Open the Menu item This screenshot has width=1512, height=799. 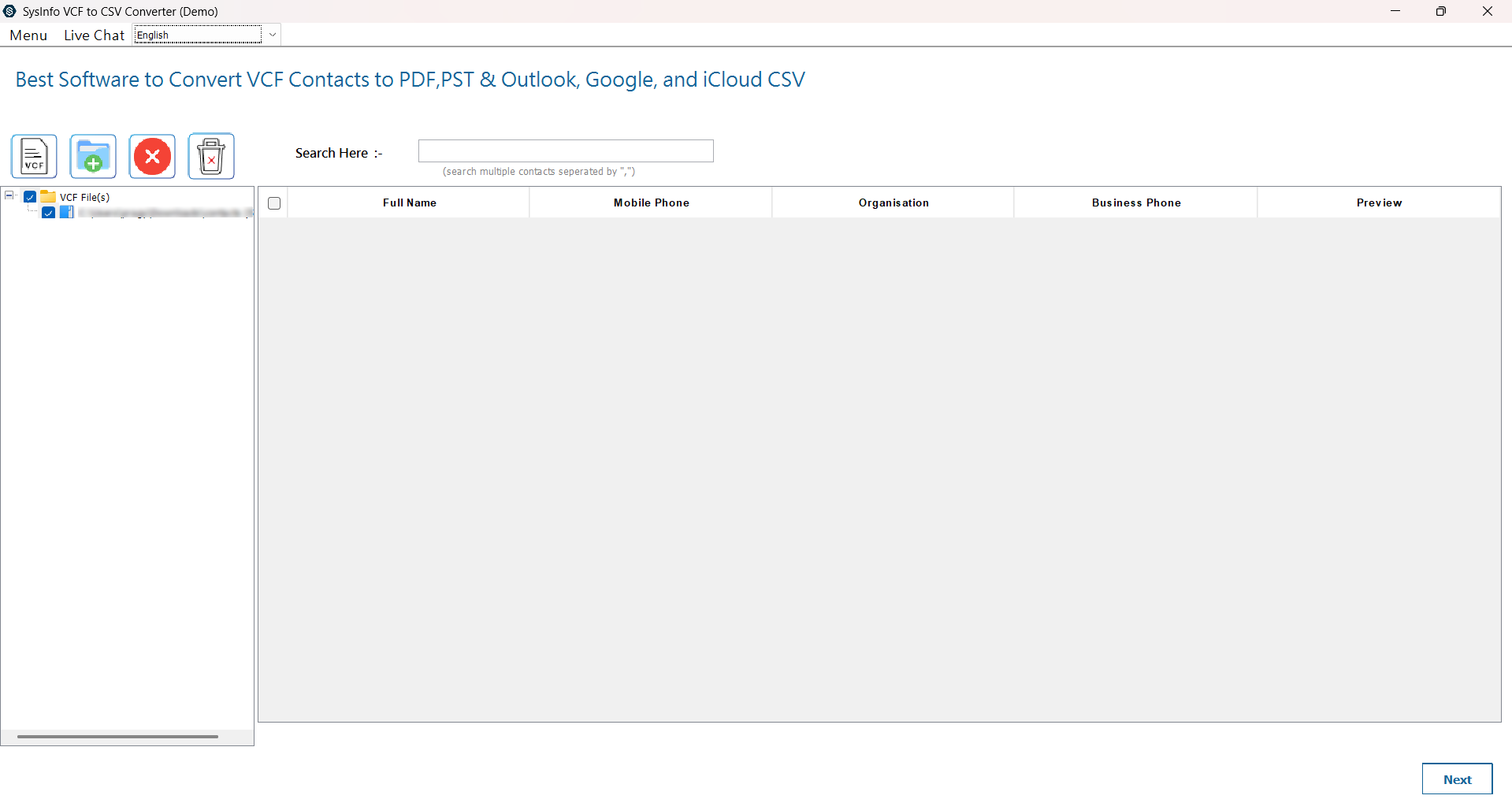tap(28, 35)
